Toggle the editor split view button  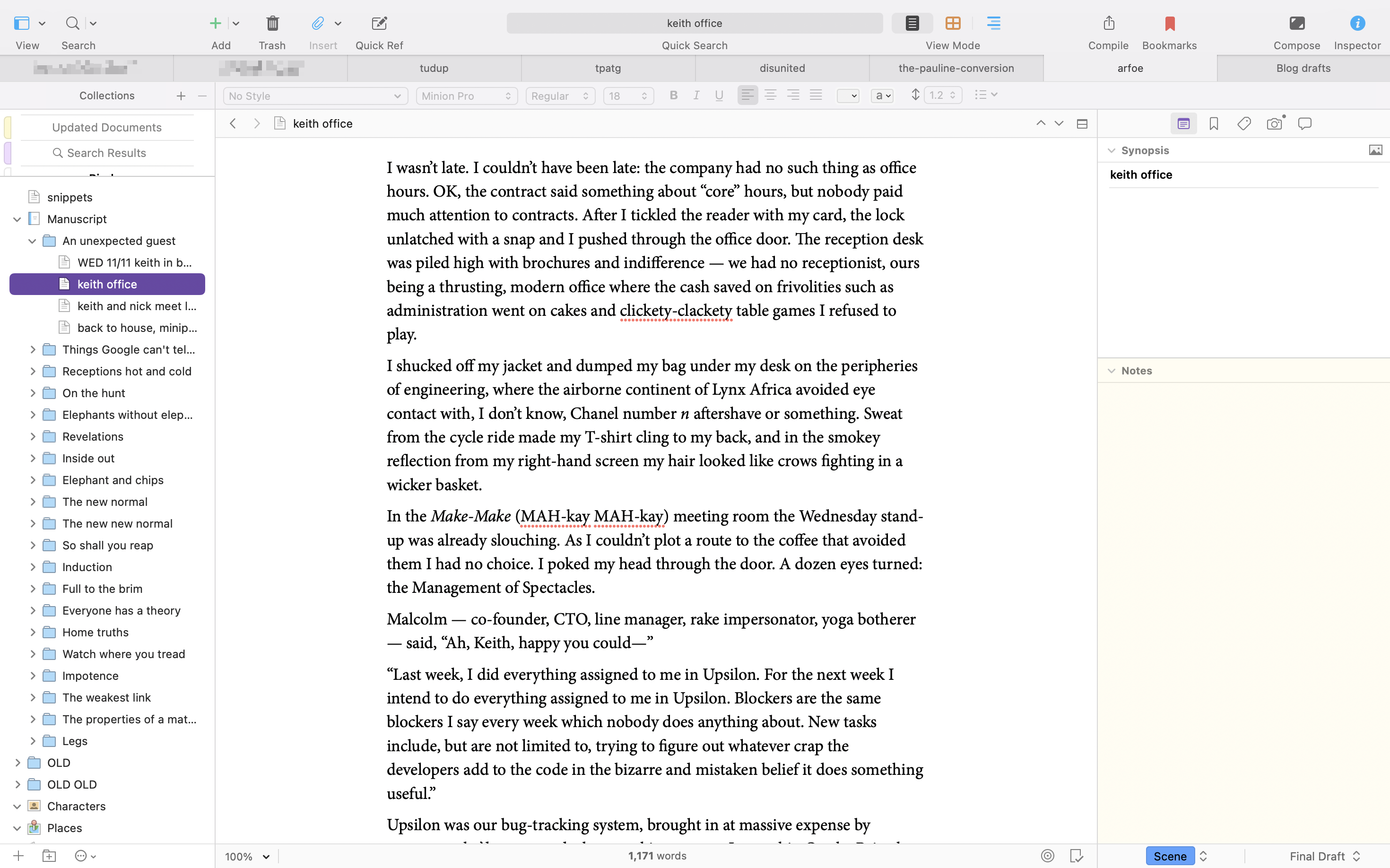(x=1082, y=124)
